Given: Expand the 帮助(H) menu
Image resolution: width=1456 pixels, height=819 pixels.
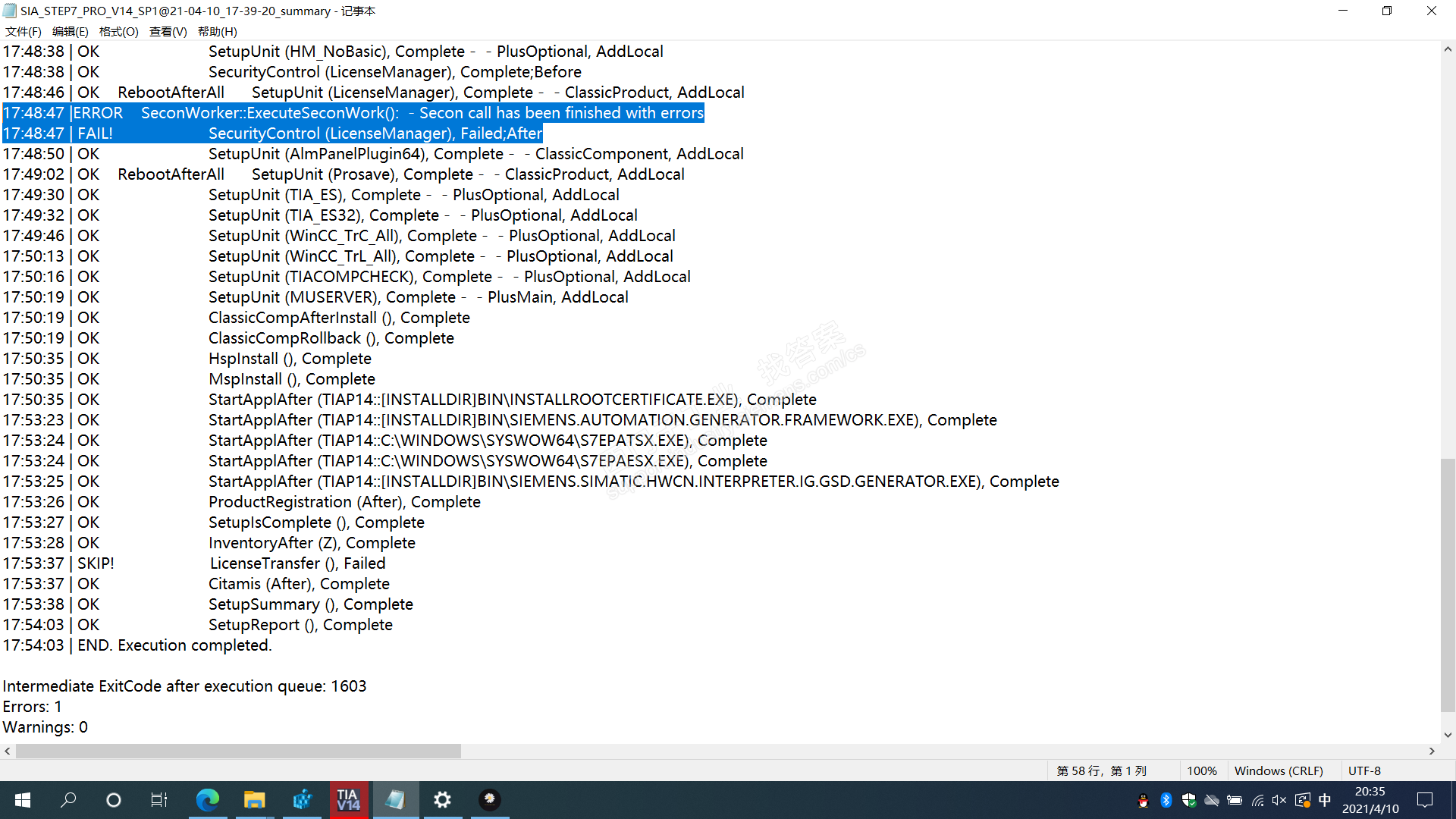Looking at the screenshot, I should 218,31.
